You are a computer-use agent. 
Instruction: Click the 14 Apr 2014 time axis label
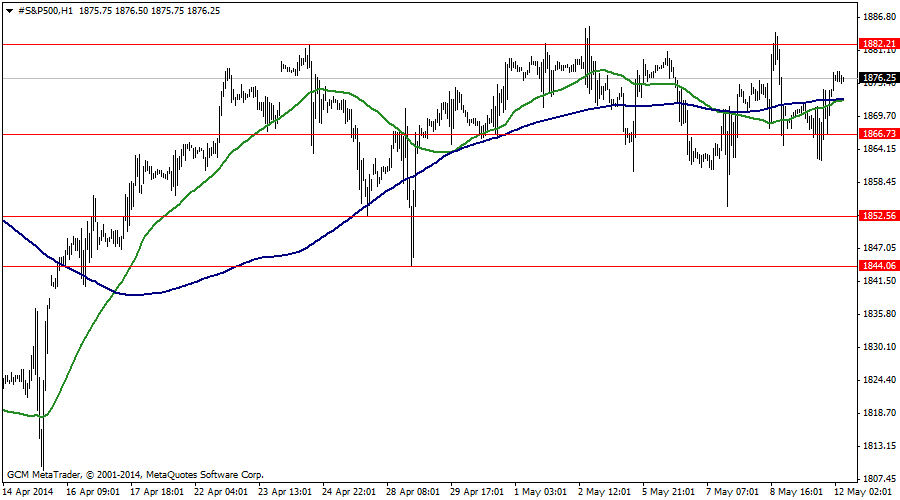coord(28,492)
